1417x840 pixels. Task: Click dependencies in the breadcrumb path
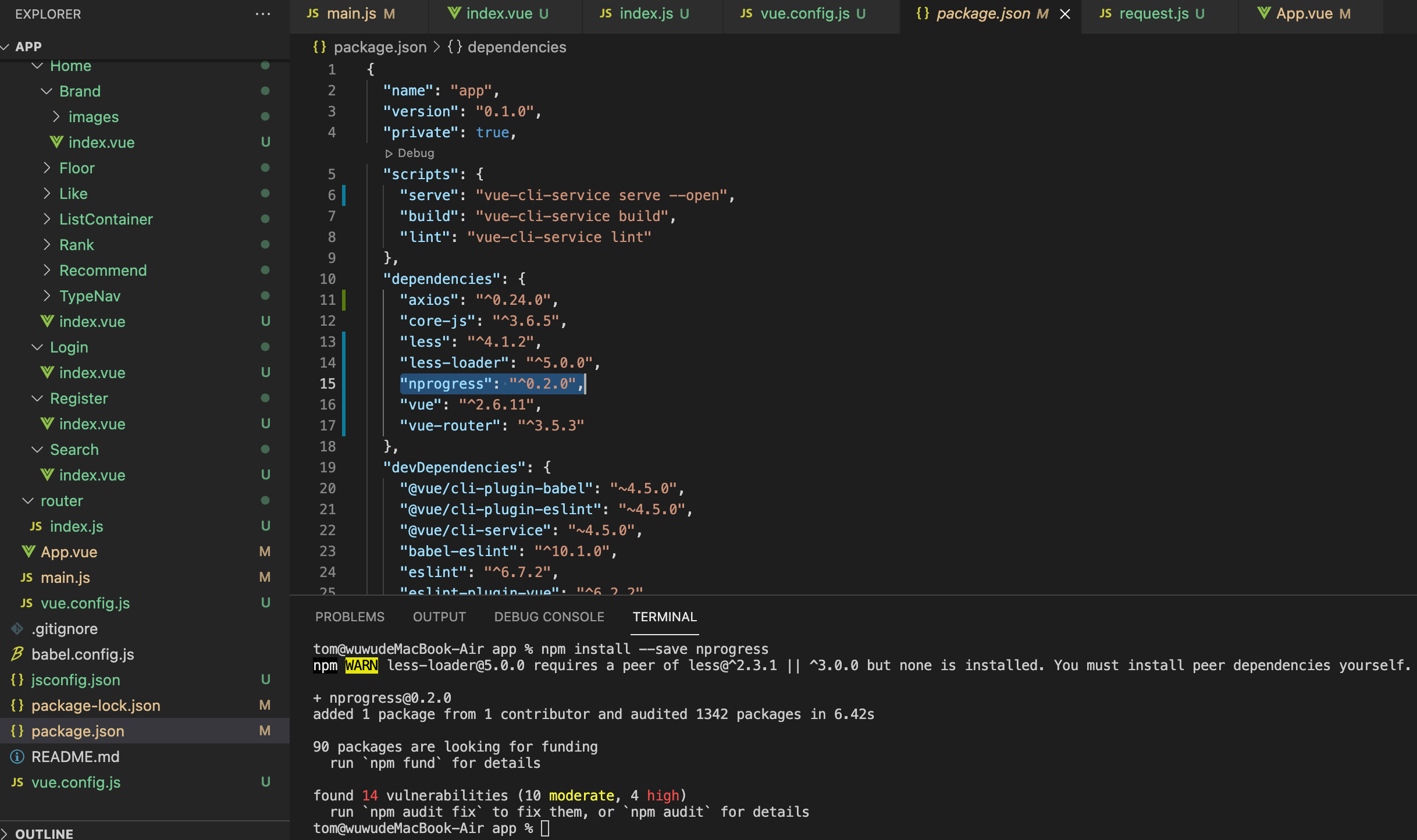tap(517, 47)
